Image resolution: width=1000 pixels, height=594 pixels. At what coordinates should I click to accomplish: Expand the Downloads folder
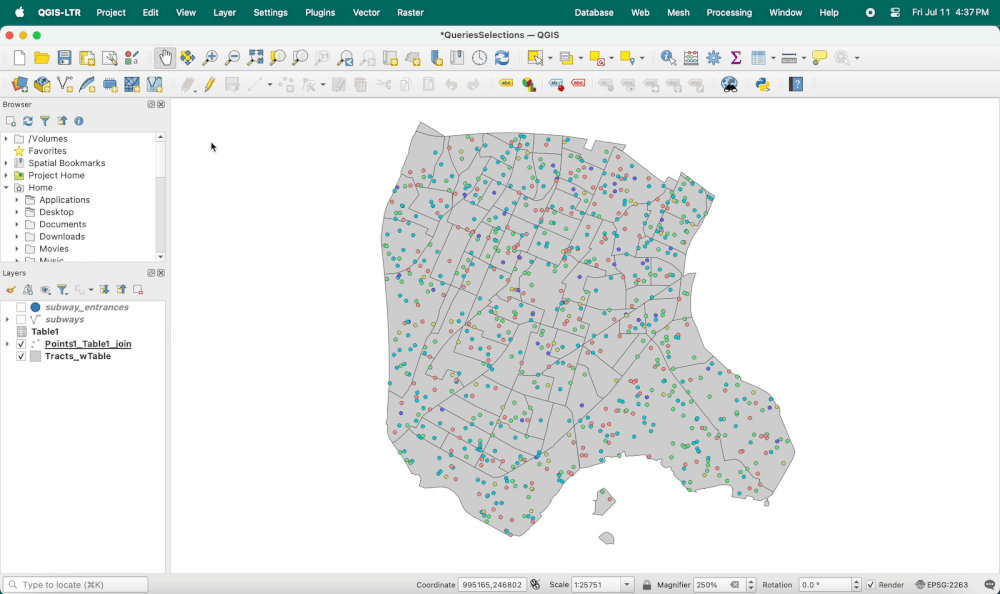pyautogui.click(x=17, y=236)
